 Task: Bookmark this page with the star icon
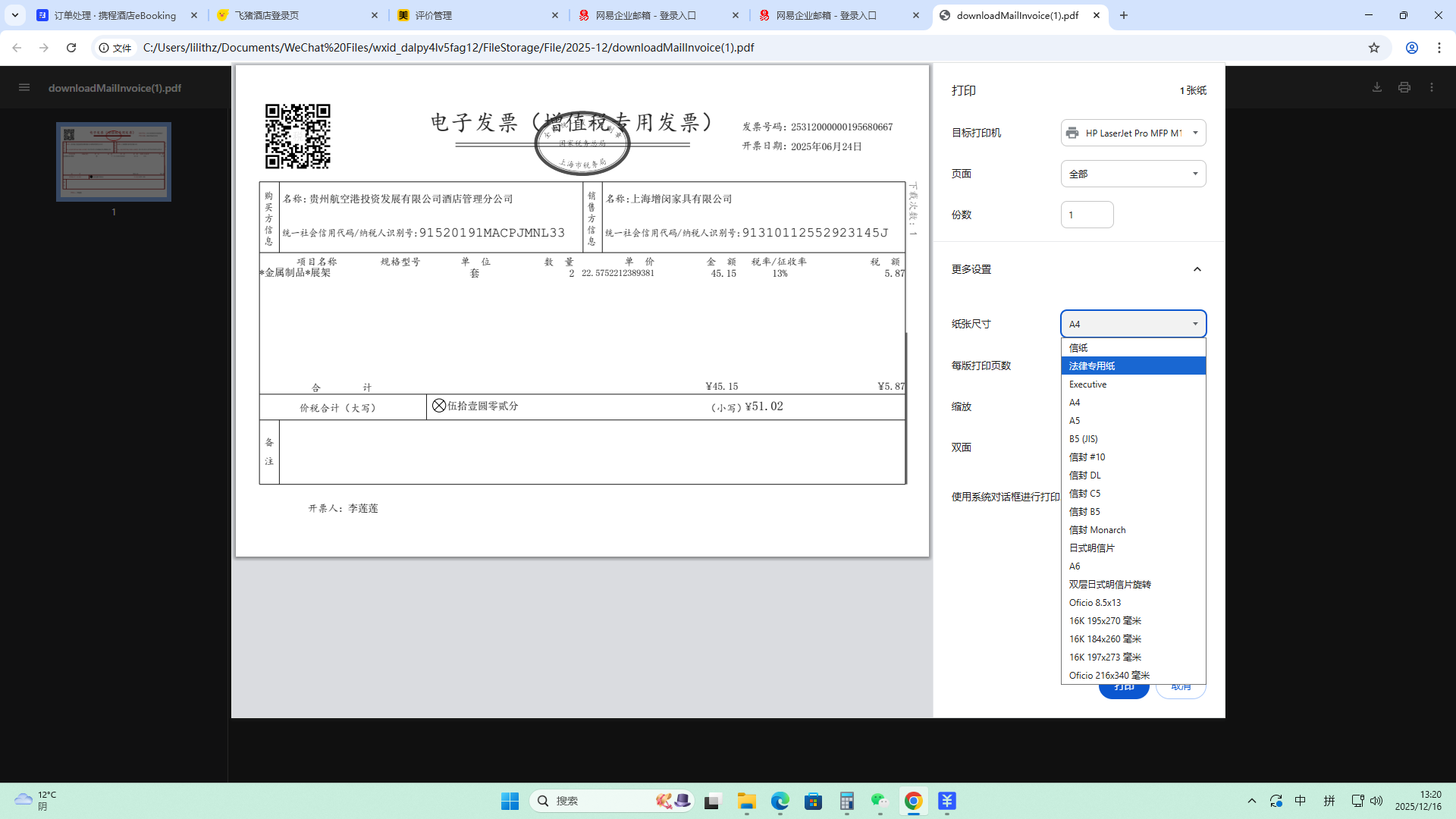click(1374, 48)
